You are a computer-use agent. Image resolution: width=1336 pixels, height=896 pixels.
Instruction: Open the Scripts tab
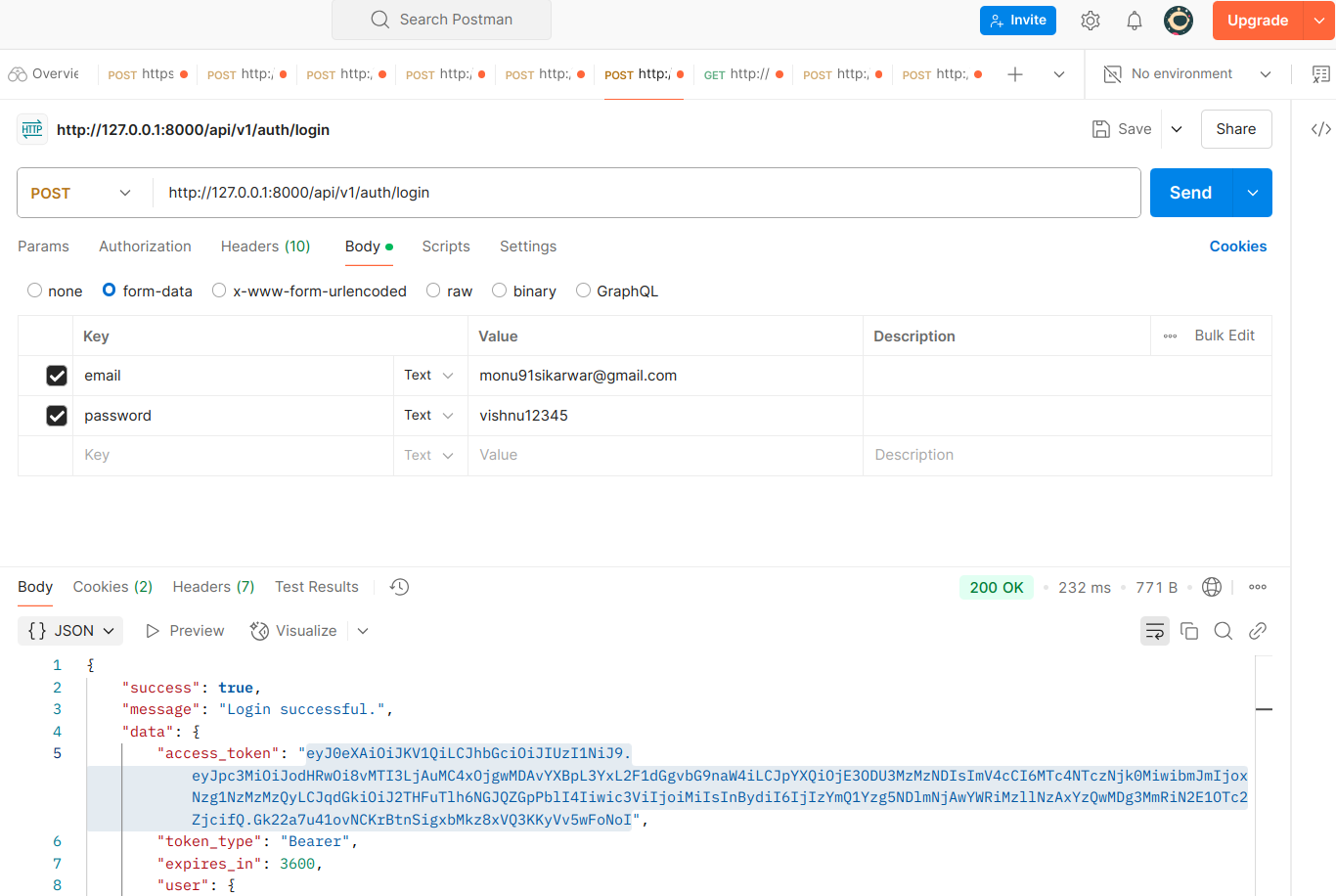click(x=446, y=246)
